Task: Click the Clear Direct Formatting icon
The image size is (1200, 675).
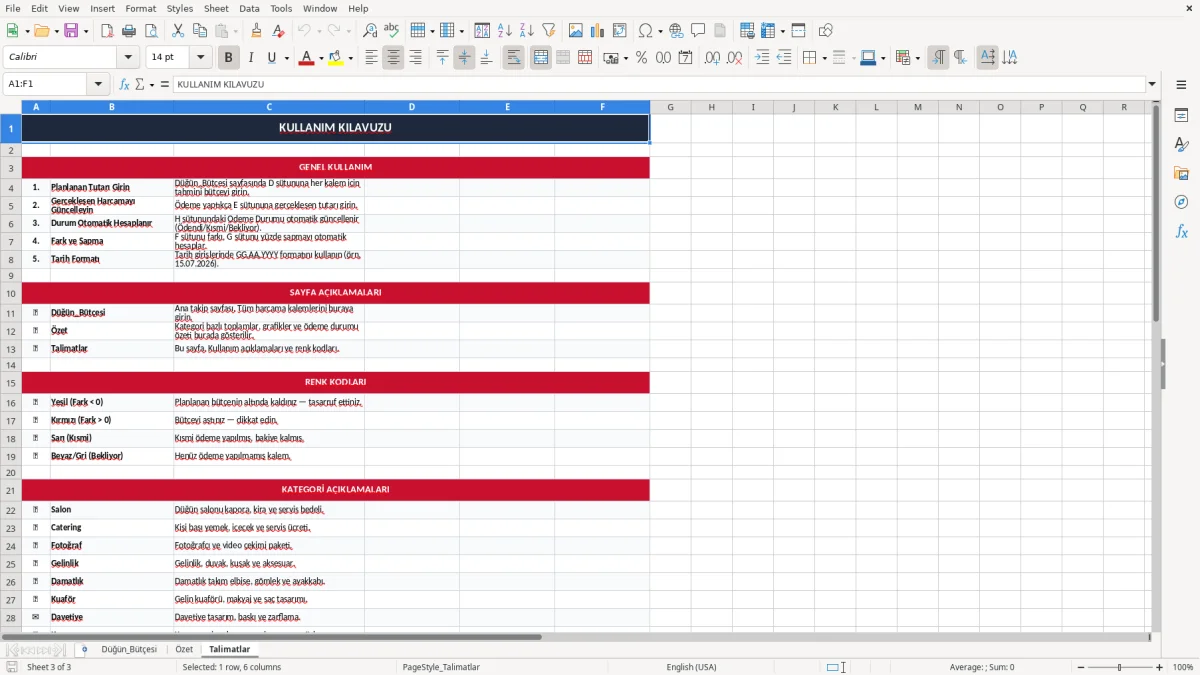Action: (x=279, y=31)
